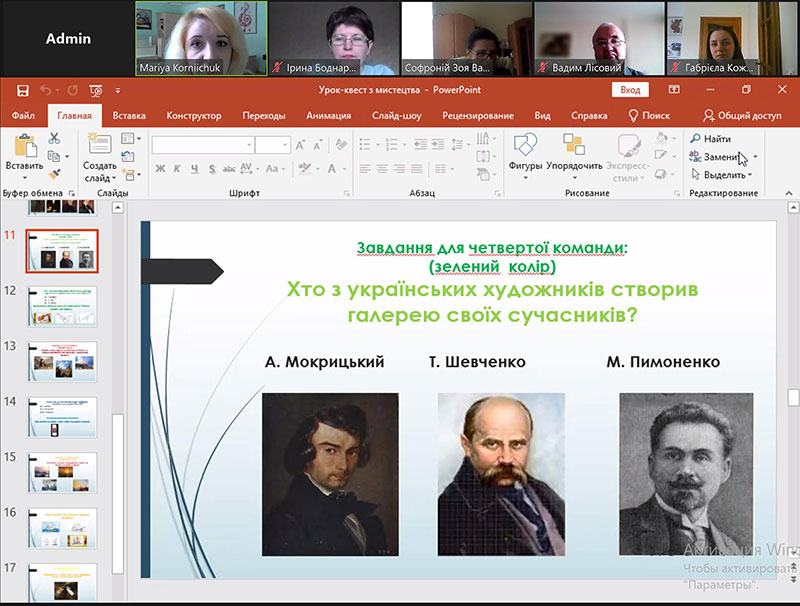800x606 pixels.
Task: Launch Font (Шрифт) dialog box expander
Action: tap(347, 193)
